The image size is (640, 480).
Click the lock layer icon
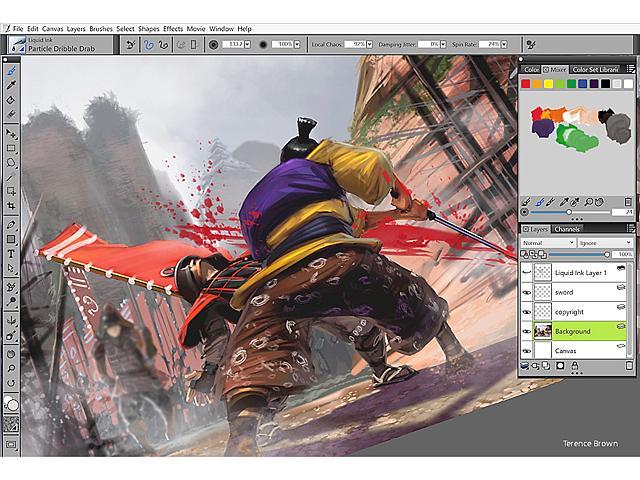click(575, 365)
